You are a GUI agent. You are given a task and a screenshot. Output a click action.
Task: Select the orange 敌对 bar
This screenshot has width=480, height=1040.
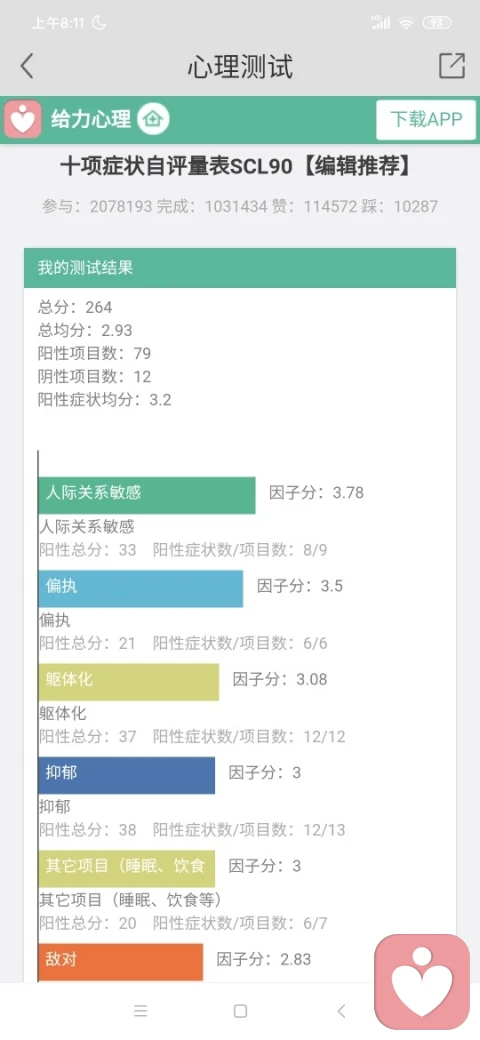coord(121,962)
